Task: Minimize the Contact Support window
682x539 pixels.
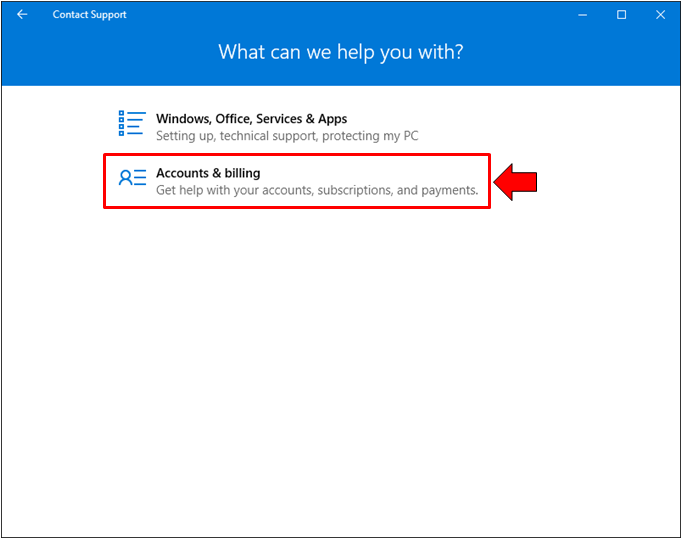Action: click(582, 15)
